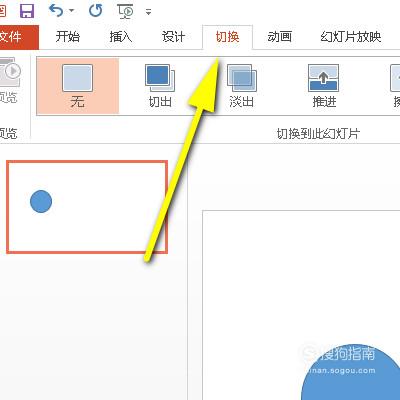The height and width of the screenshot is (400, 400).
Task: Open the 设计 ribbon tab
Action: click(x=173, y=37)
